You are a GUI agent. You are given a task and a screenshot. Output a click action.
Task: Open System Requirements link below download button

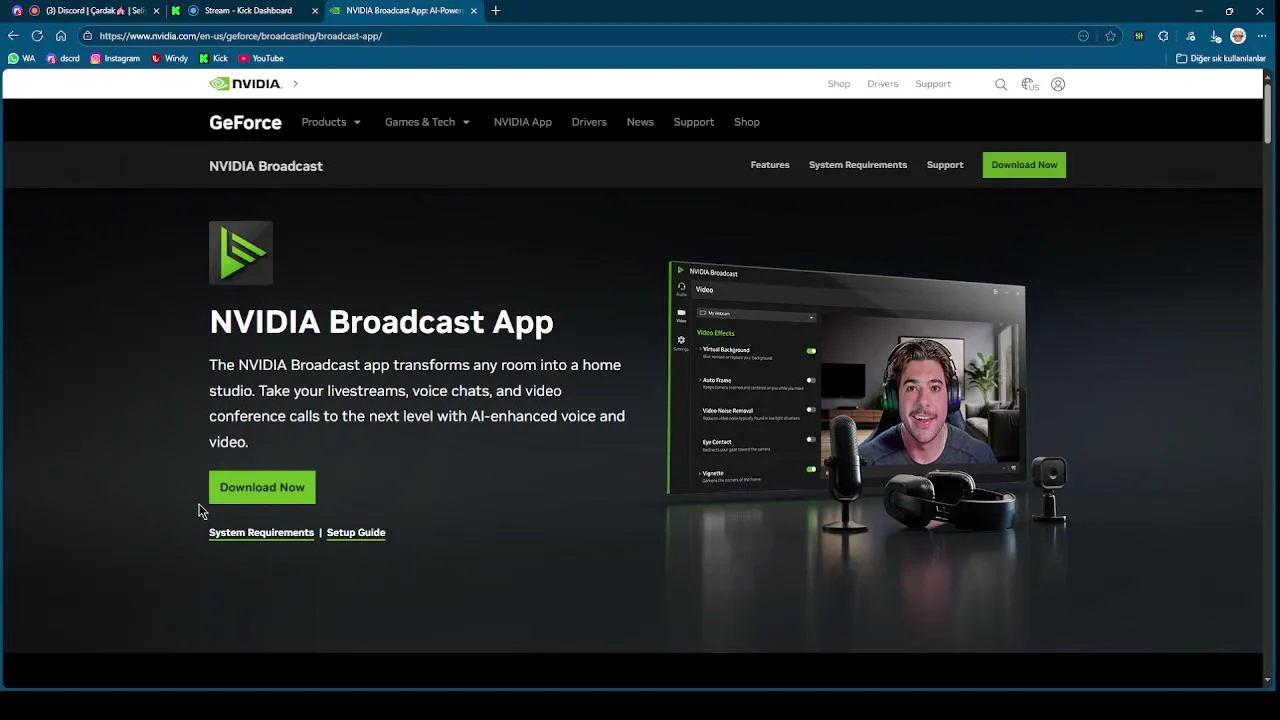point(261,533)
